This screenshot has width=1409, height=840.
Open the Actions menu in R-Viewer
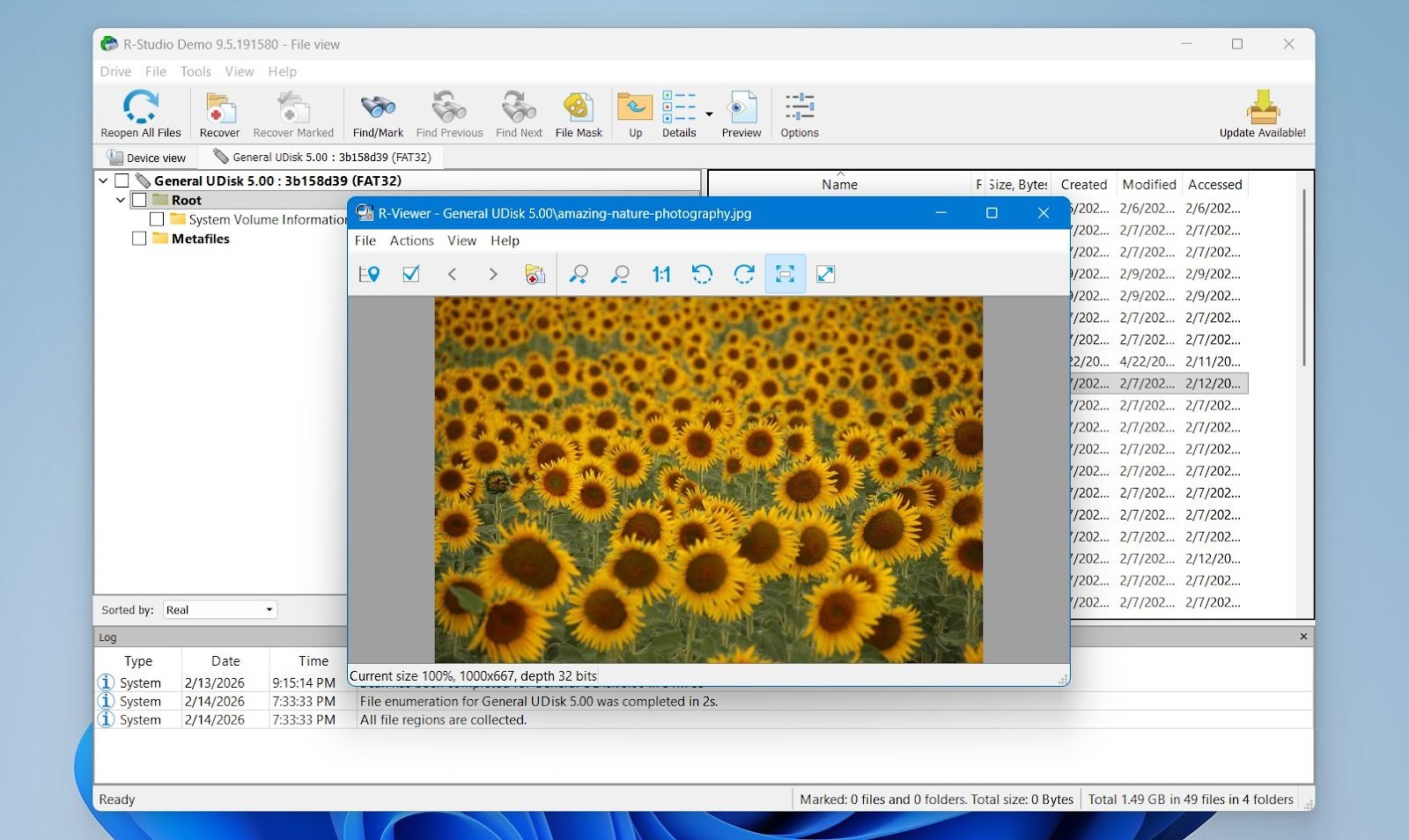tap(411, 240)
